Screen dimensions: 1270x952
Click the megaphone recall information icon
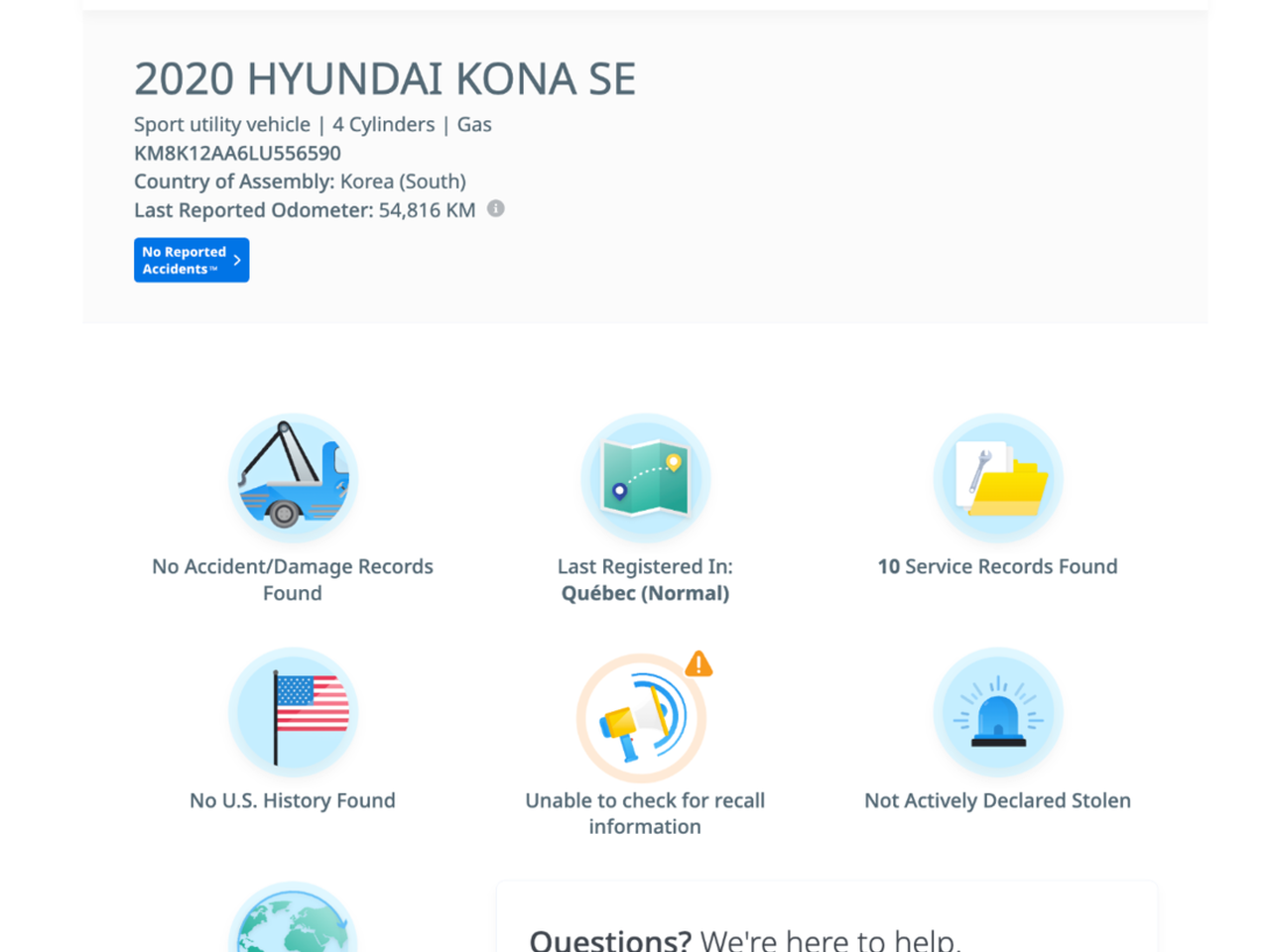[x=641, y=718]
